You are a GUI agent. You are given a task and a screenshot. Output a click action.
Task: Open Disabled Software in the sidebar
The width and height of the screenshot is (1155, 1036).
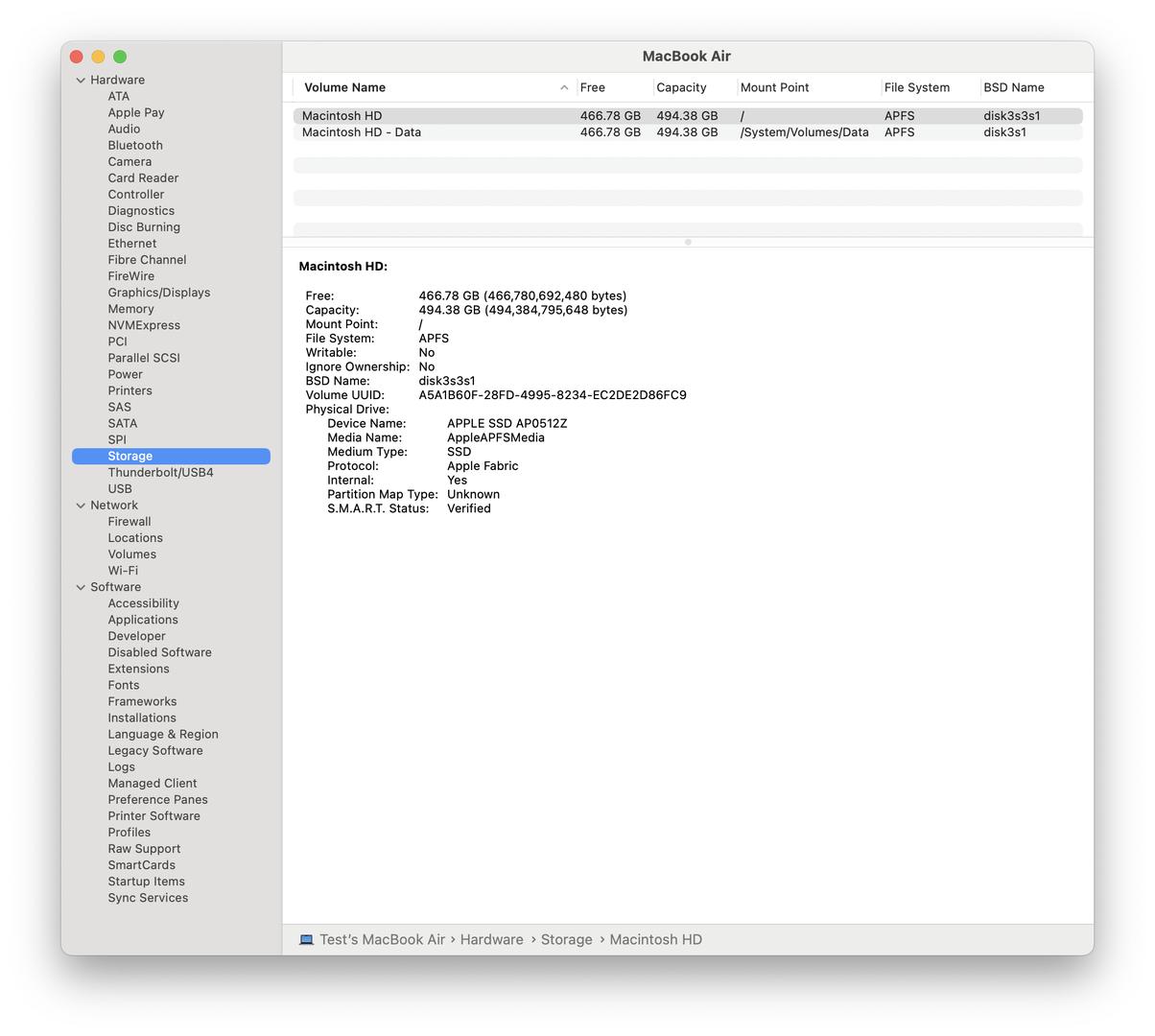pos(159,652)
